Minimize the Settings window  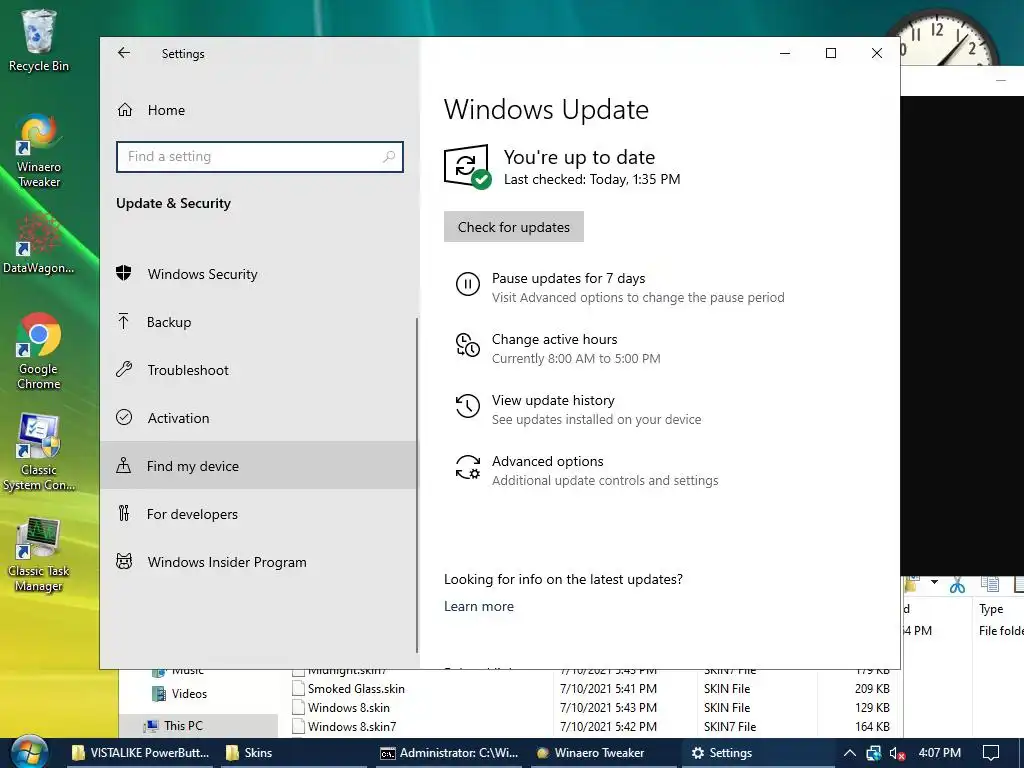coord(785,53)
